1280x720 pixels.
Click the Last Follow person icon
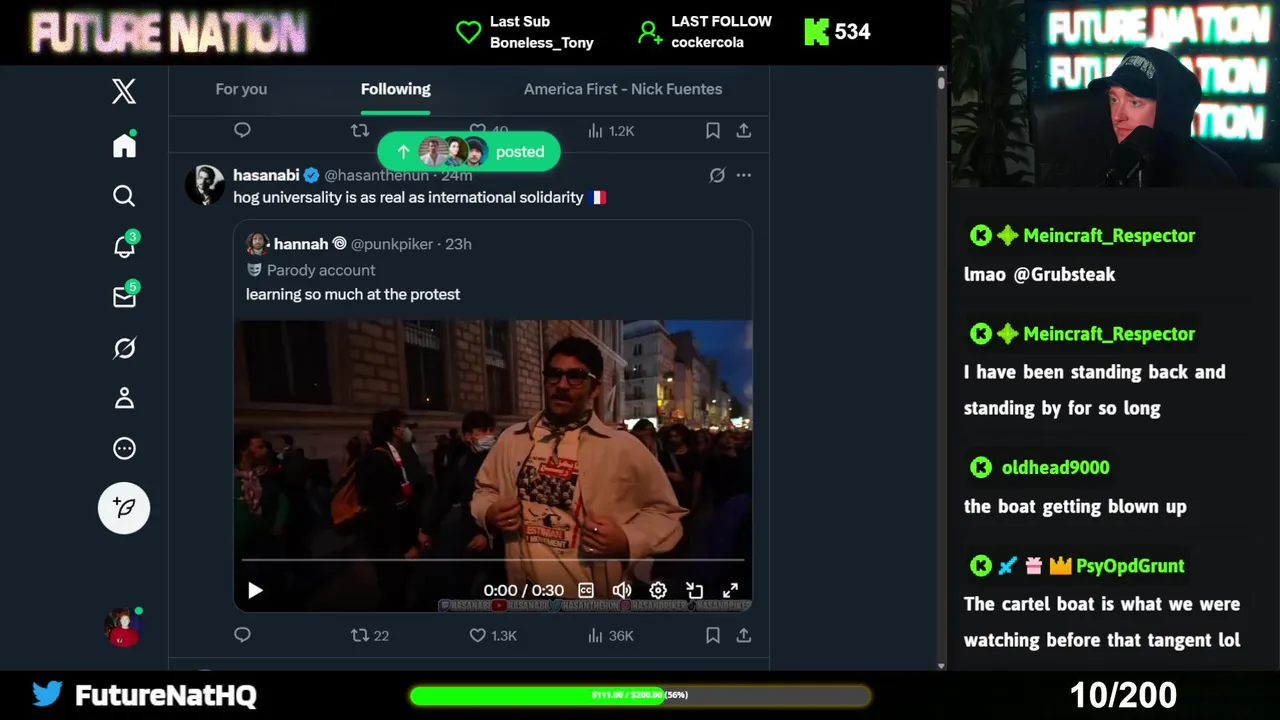[650, 33]
